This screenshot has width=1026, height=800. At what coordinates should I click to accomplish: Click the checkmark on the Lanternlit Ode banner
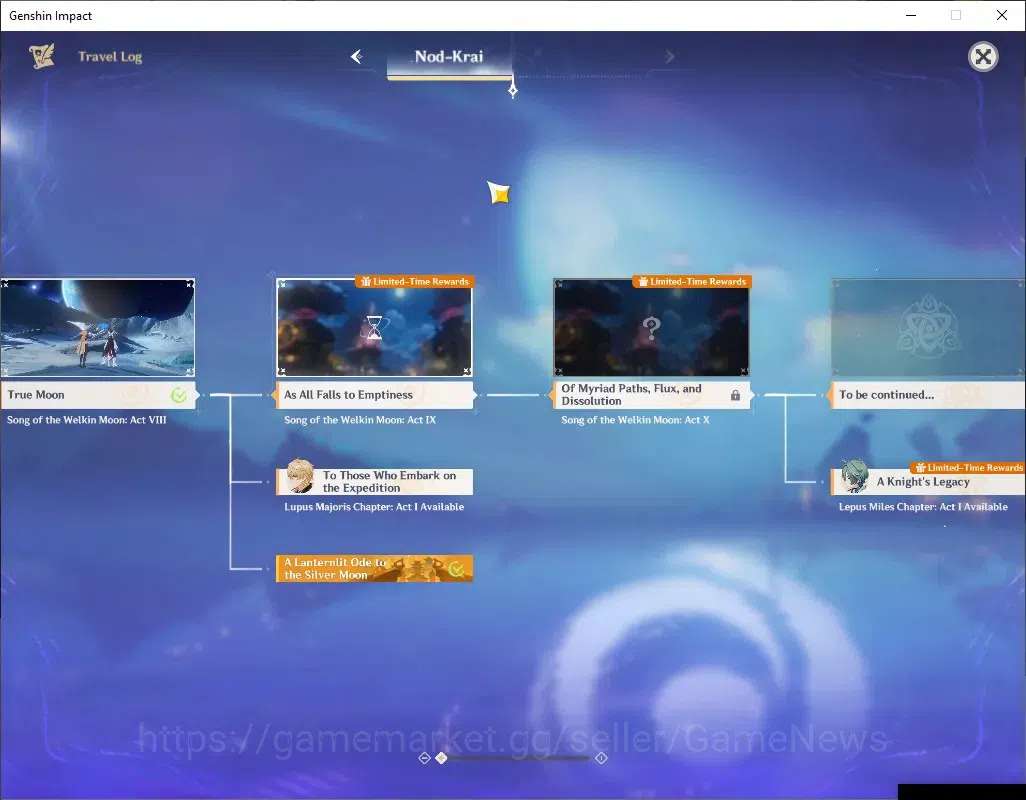456,569
